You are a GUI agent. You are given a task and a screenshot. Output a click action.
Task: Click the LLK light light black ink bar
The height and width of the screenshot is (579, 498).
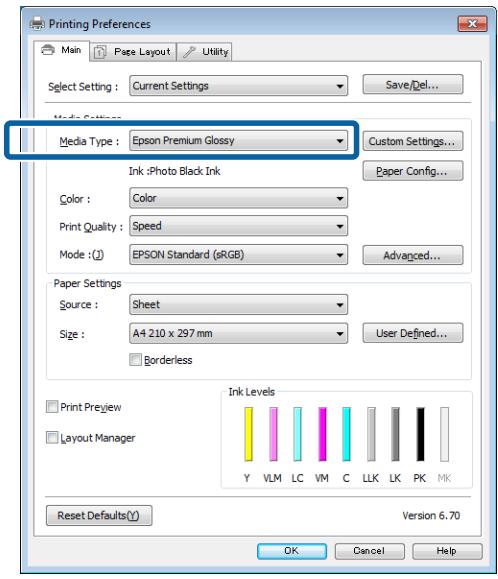coord(371,434)
